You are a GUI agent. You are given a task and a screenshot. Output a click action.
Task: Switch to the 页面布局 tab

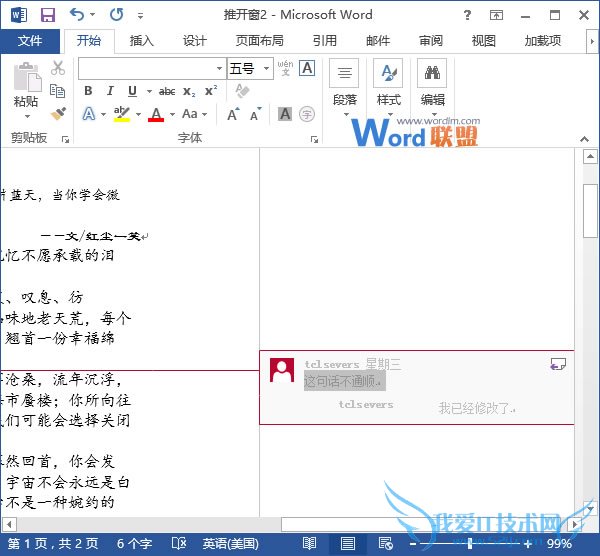[x=259, y=41]
